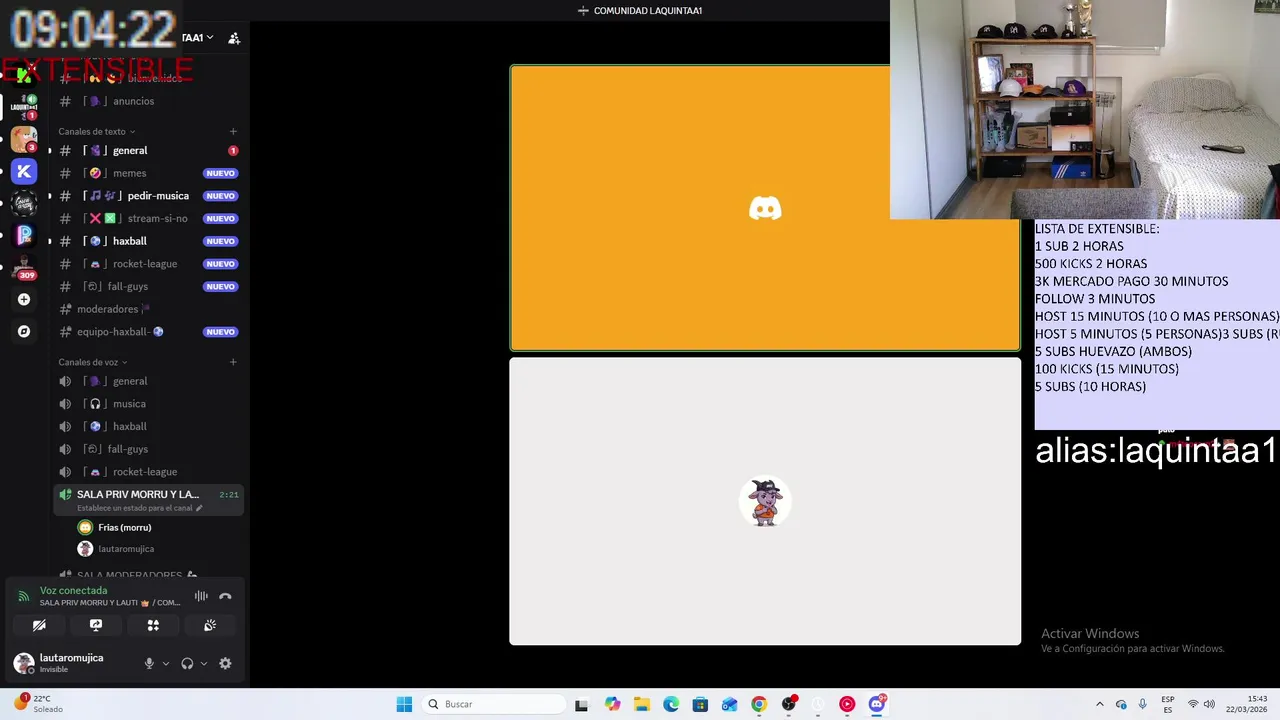
Task: Open the moderadores channel
Action: (148, 309)
